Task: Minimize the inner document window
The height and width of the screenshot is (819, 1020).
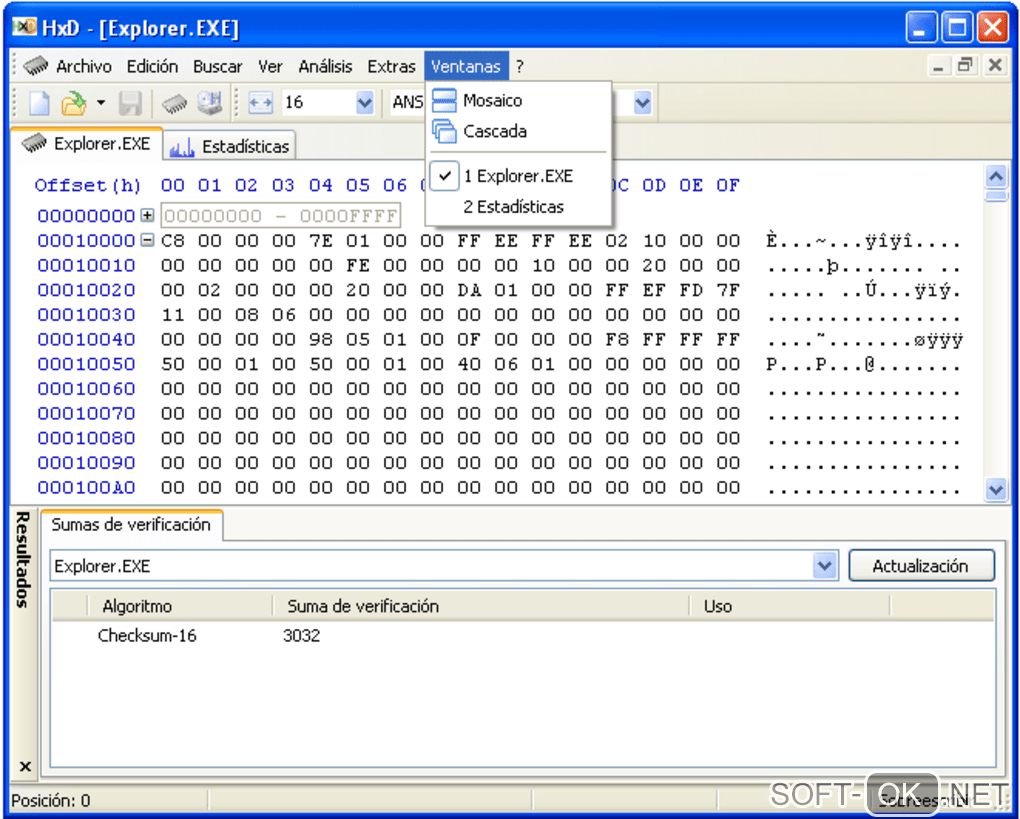Action: coord(937,66)
